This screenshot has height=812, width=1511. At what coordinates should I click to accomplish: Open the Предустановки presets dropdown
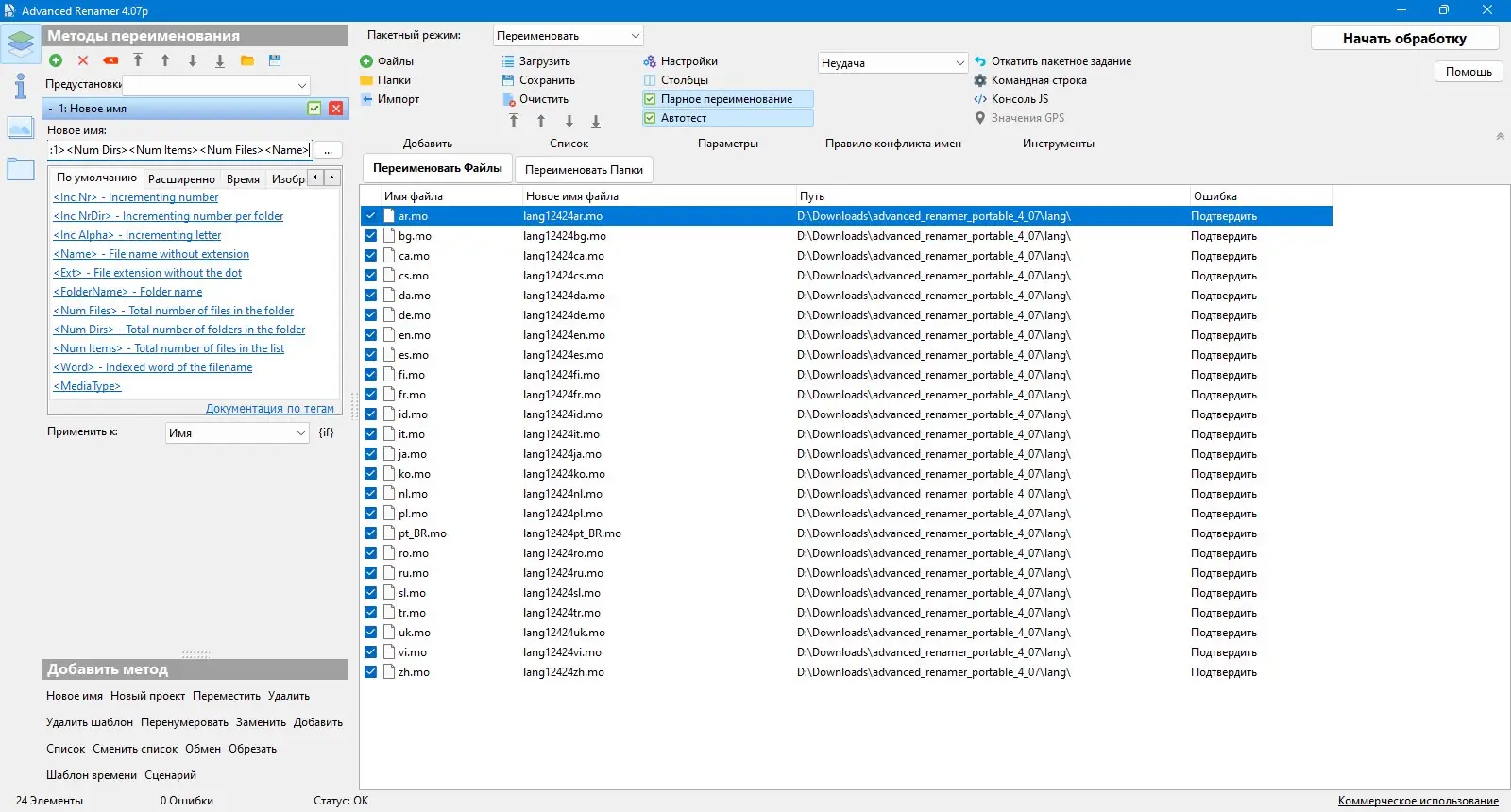(217, 85)
